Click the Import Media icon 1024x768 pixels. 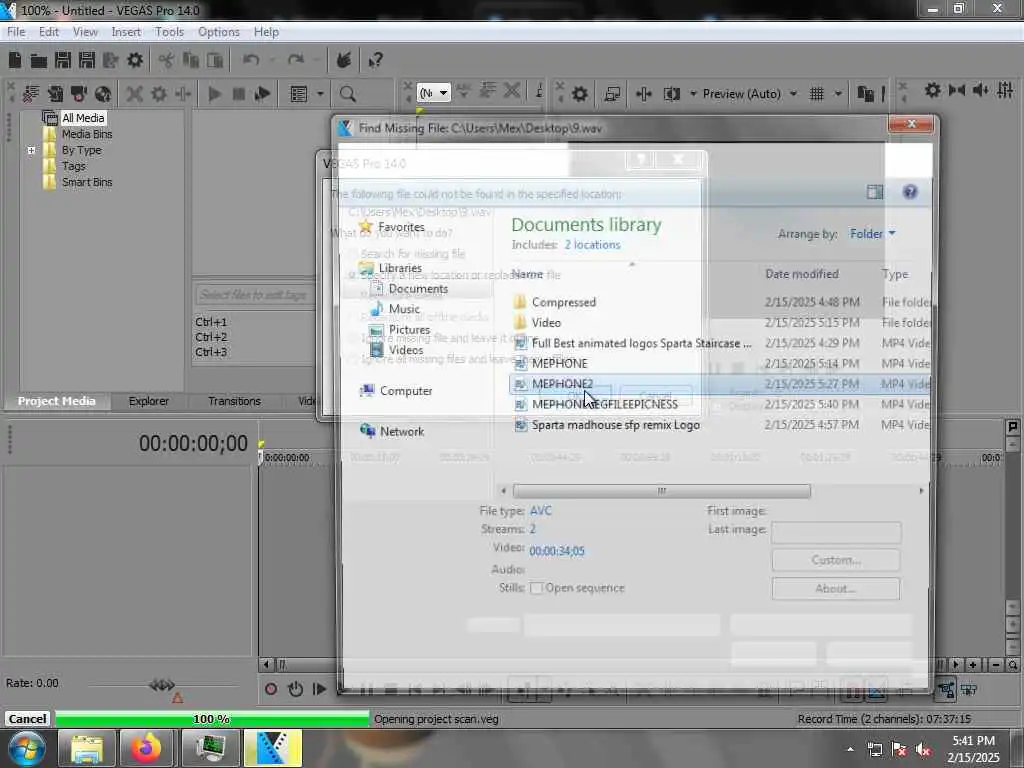click(55, 94)
